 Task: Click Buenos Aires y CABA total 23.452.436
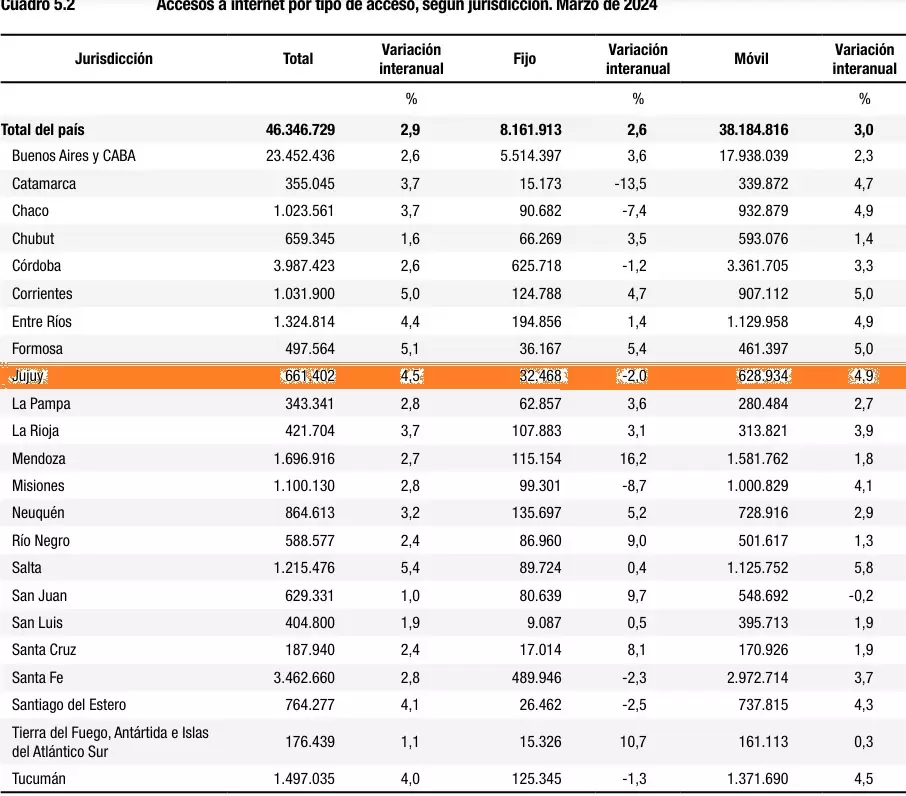tap(300, 156)
